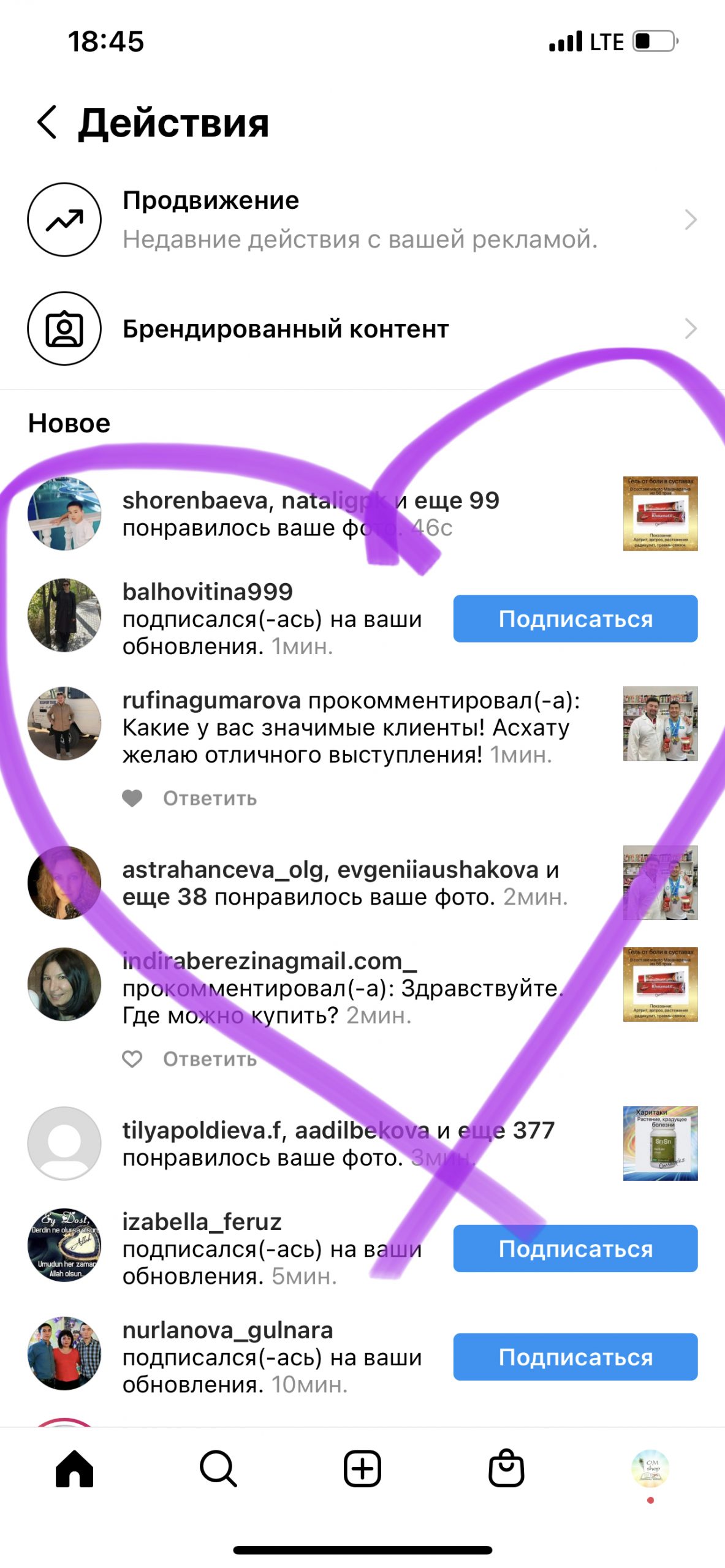Follow back nurlanova_gulnara with Подписаться
The image size is (725, 1568).
(x=575, y=1357)
